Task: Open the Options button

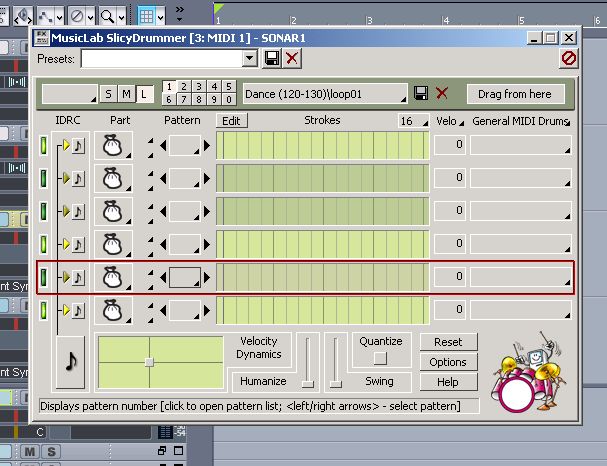Action: click(x=448, y=362)
